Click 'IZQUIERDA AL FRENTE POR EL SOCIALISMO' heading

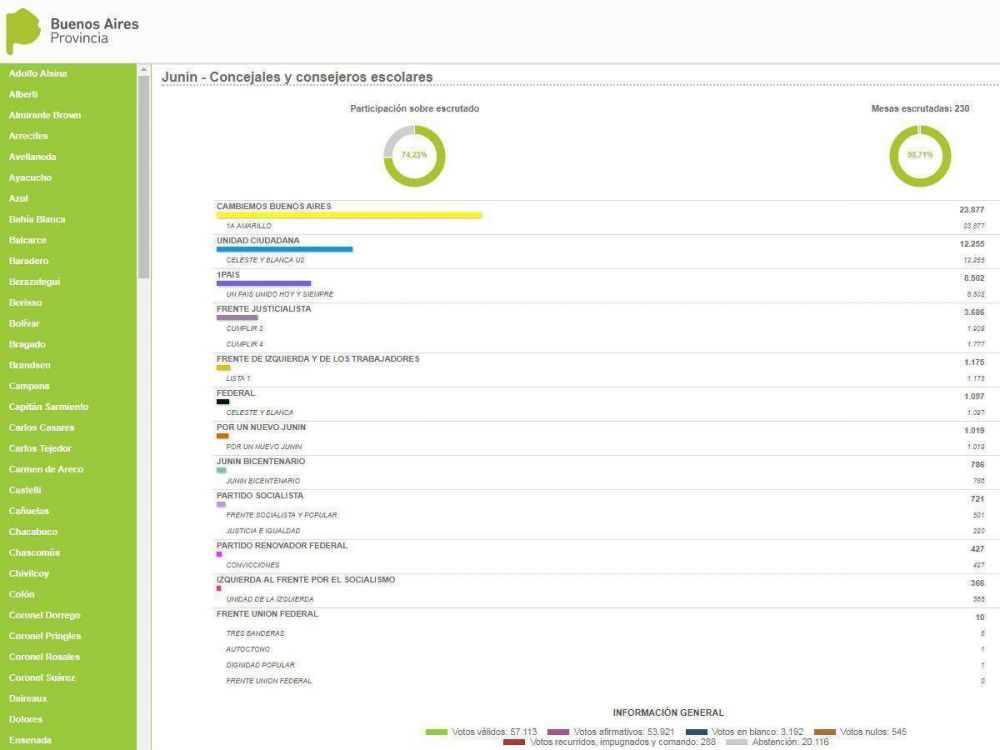[305, 580]
